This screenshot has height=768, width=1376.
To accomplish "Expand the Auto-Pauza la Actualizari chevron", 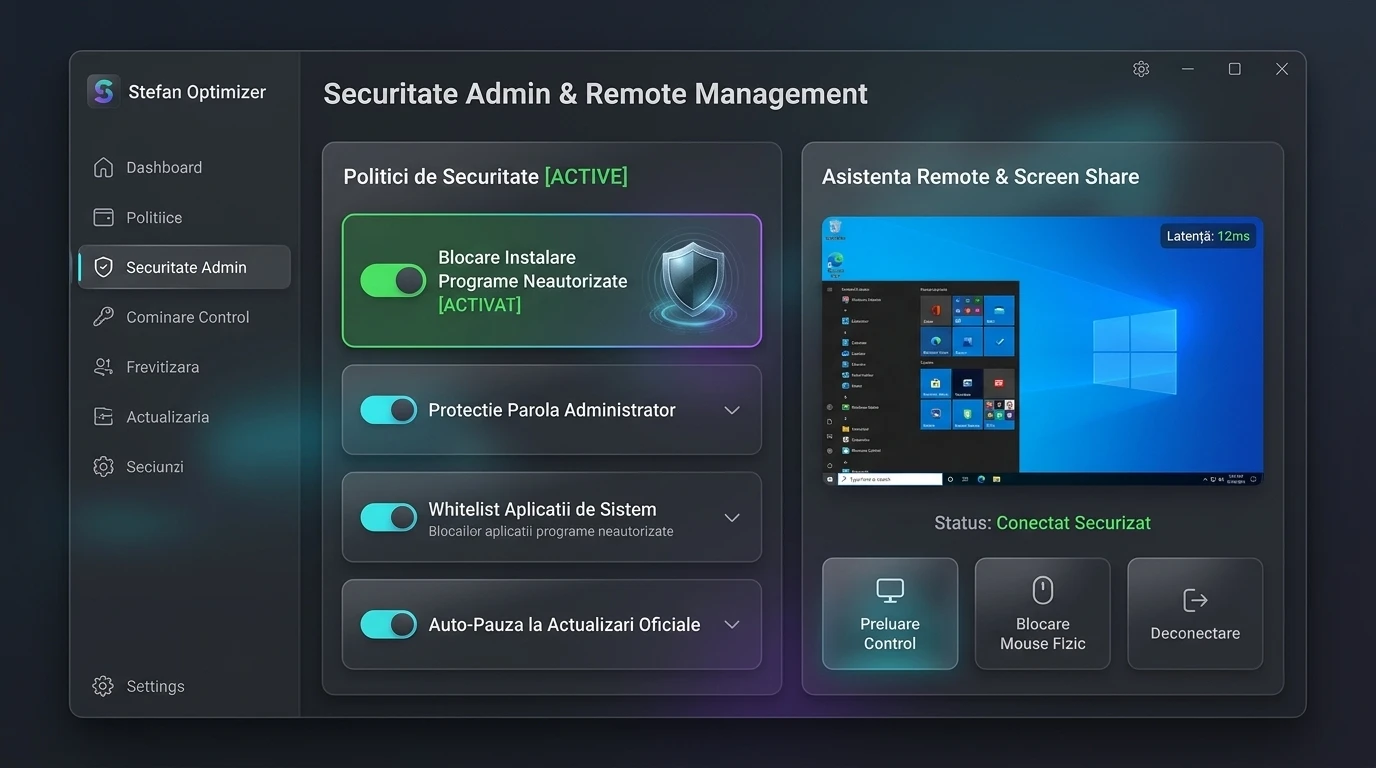I will pos(732,625).
